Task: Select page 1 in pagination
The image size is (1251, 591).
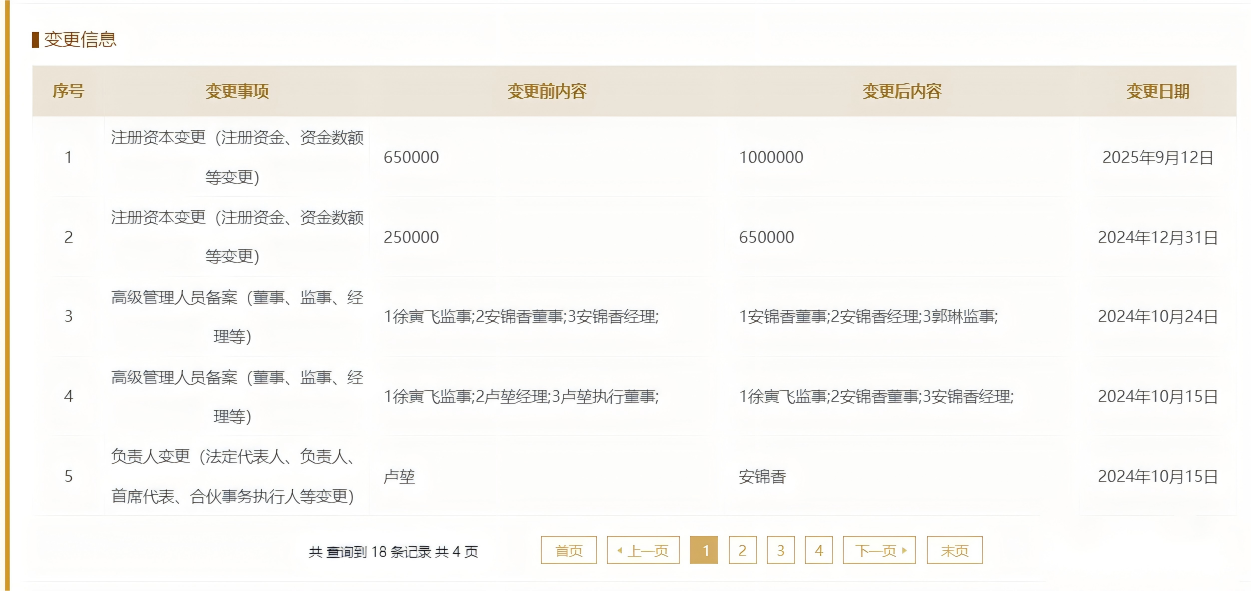Action: pos(703,551)
